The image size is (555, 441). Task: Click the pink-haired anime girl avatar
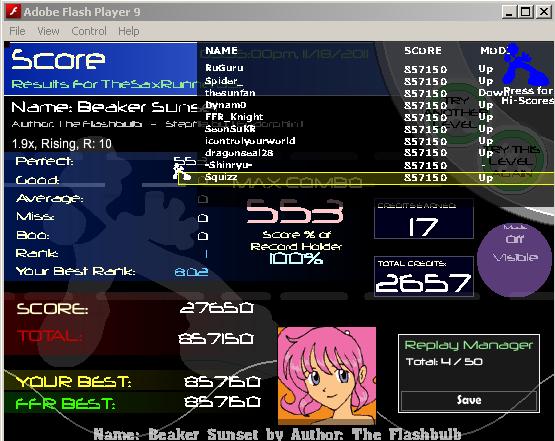click(x=327, y=376)
